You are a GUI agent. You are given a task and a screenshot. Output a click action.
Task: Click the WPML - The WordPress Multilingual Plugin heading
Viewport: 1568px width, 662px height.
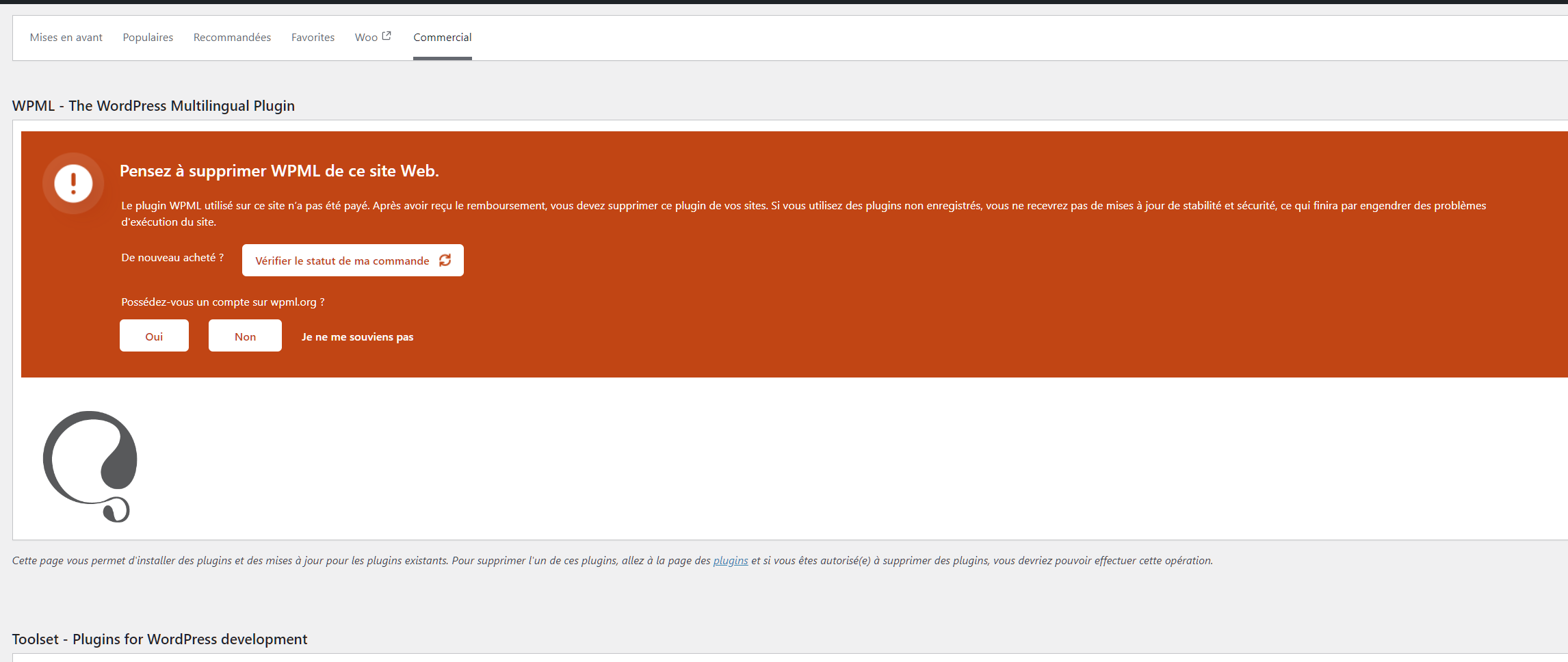coord(153,106)
